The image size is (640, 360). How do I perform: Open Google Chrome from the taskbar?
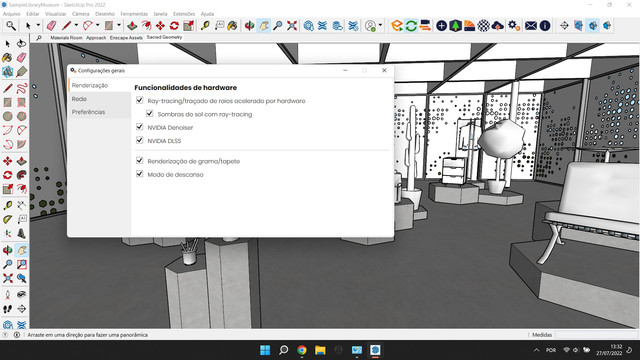click(x=302, y=350)
